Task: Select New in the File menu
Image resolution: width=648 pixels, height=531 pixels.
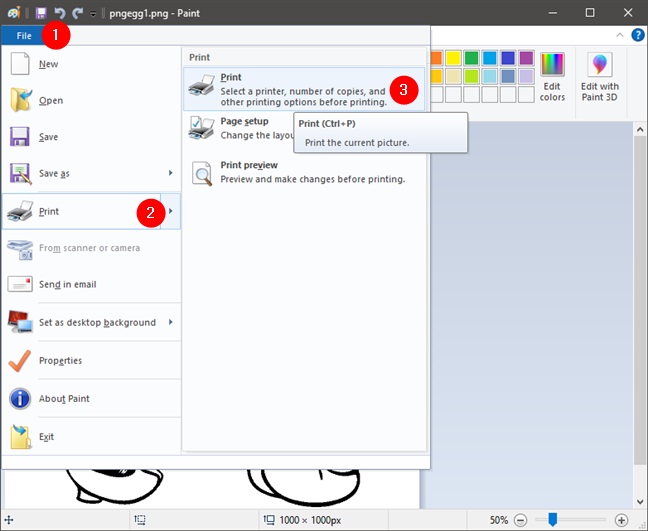Action: tap(91, 64)
